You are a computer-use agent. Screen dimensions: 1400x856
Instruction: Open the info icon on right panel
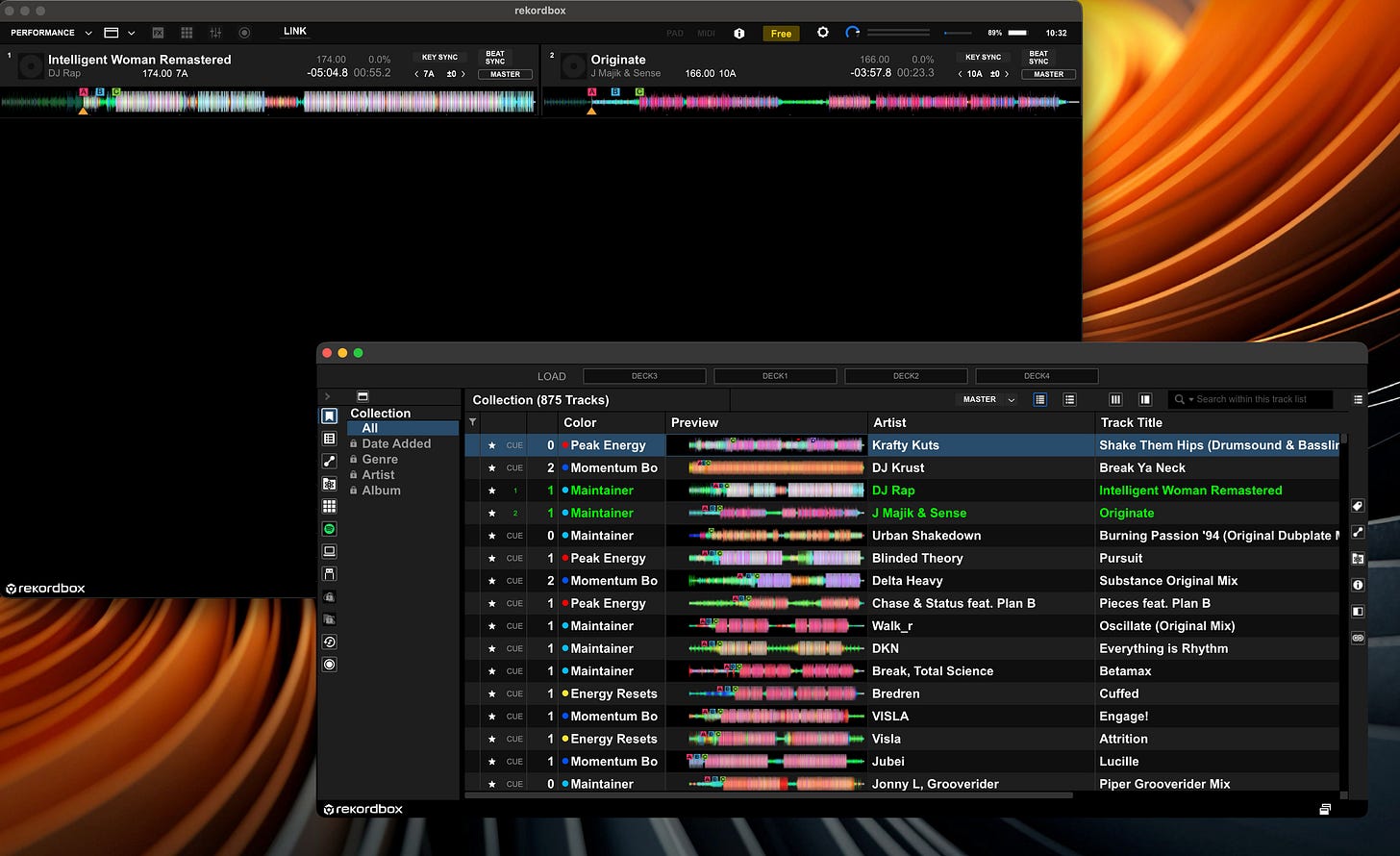click(x=1358, y=585)
